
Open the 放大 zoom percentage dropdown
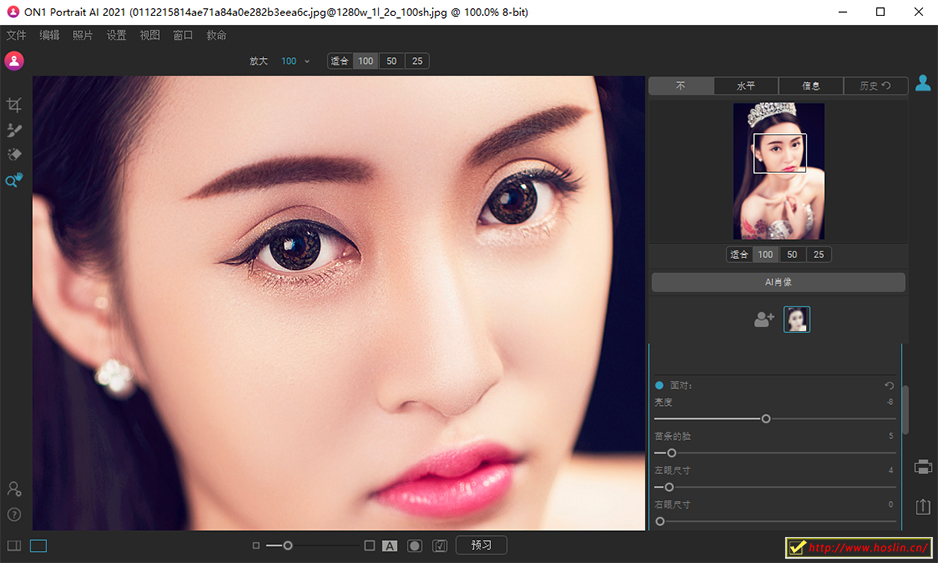point(295,62)
